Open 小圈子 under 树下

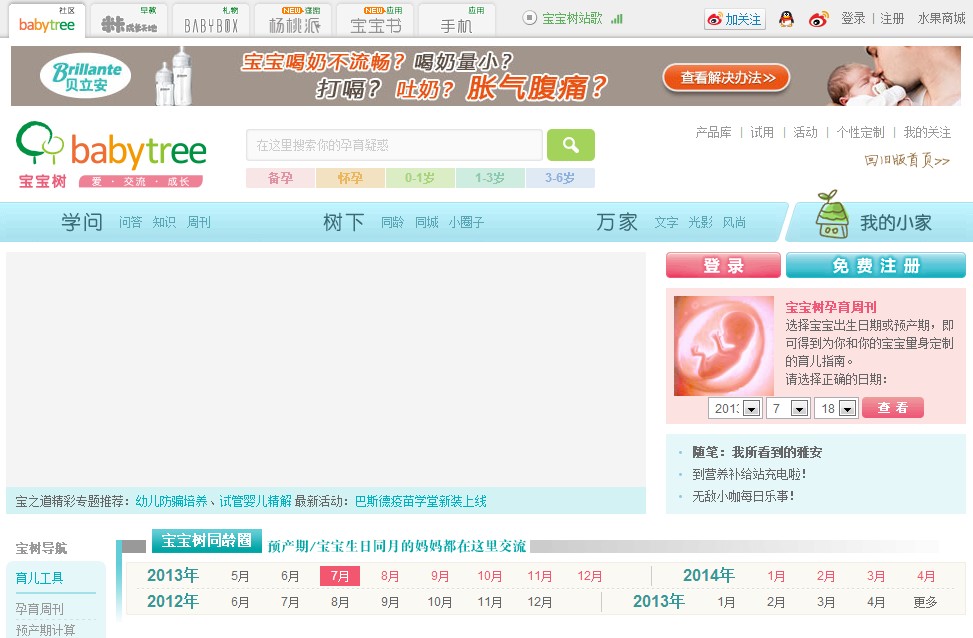click(467, 222)
